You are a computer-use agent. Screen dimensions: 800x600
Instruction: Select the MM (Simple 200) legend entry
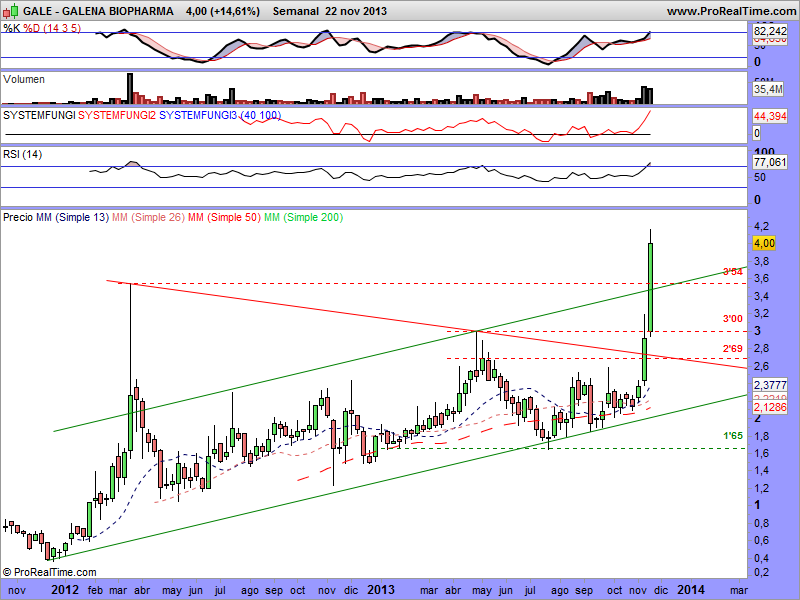(303, 217)
